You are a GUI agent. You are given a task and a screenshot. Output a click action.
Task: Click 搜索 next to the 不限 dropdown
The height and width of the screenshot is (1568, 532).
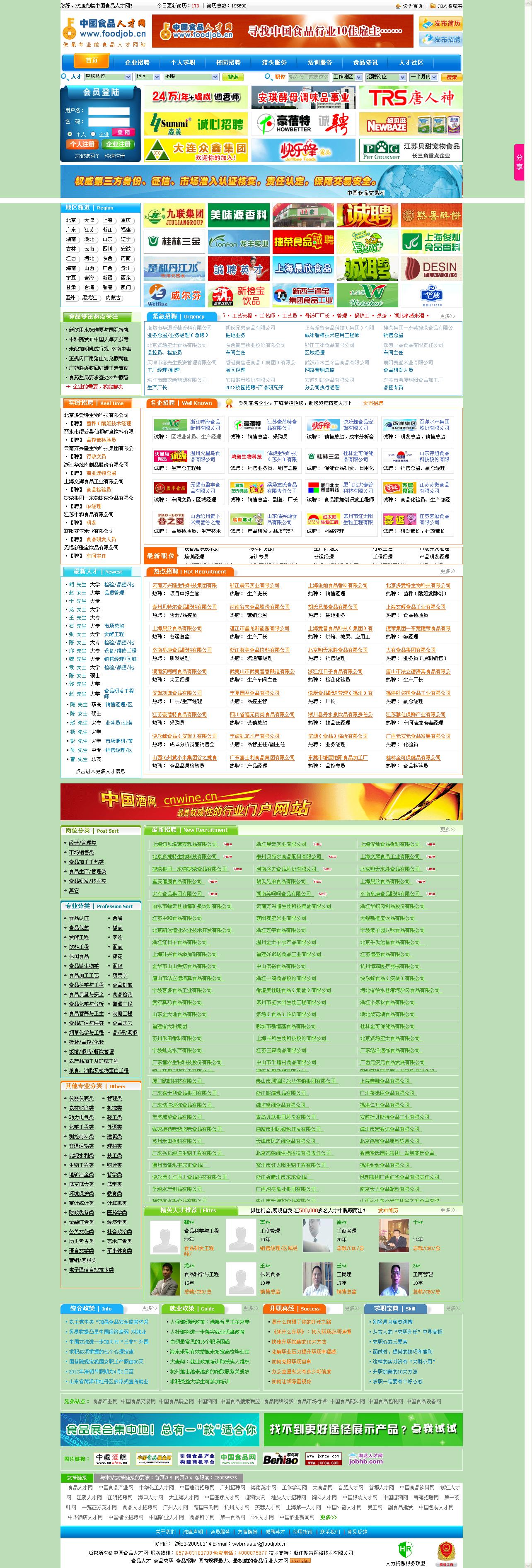click(x=233, y=77)
